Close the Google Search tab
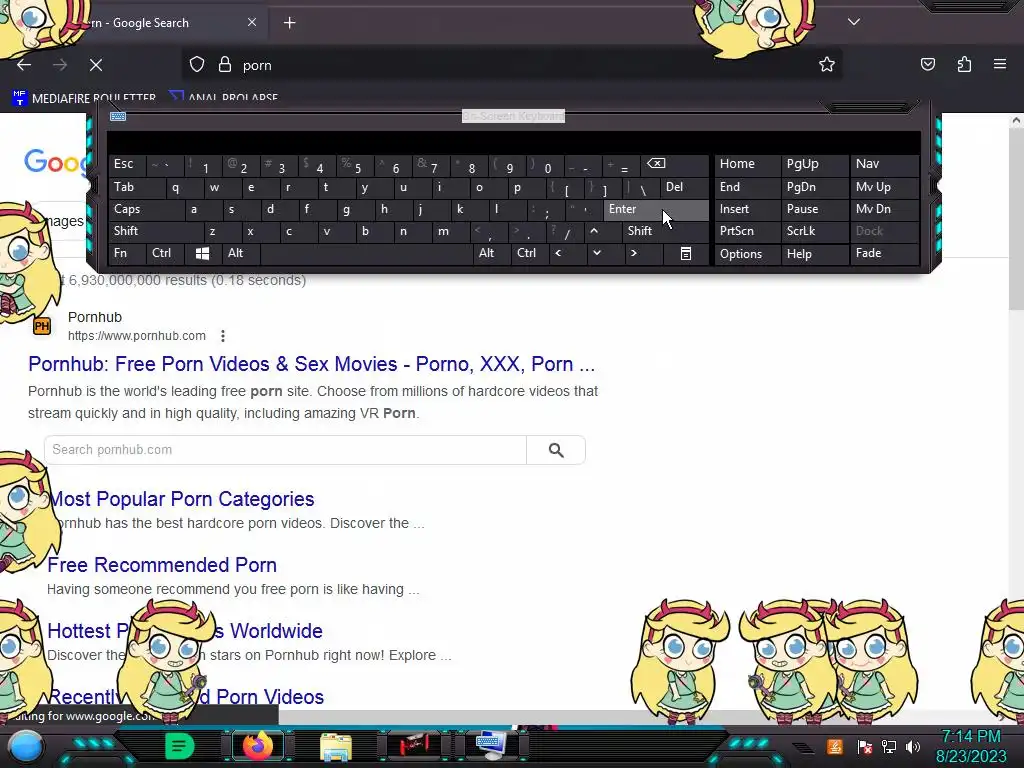The width and height of the screenshot is (1024, 768). 252,22
